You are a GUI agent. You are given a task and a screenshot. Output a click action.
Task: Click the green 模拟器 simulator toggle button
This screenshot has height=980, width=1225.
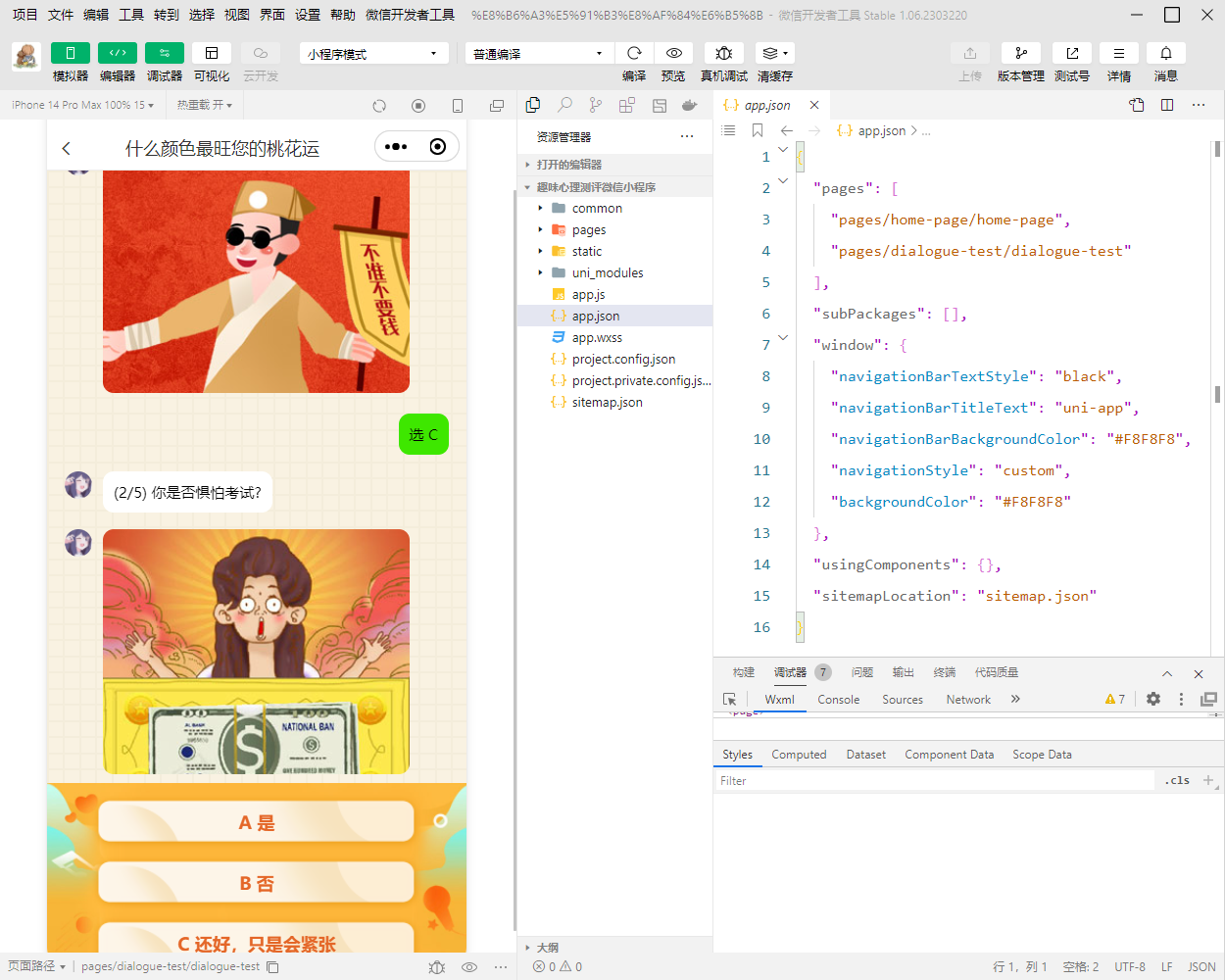click(70, 53)
